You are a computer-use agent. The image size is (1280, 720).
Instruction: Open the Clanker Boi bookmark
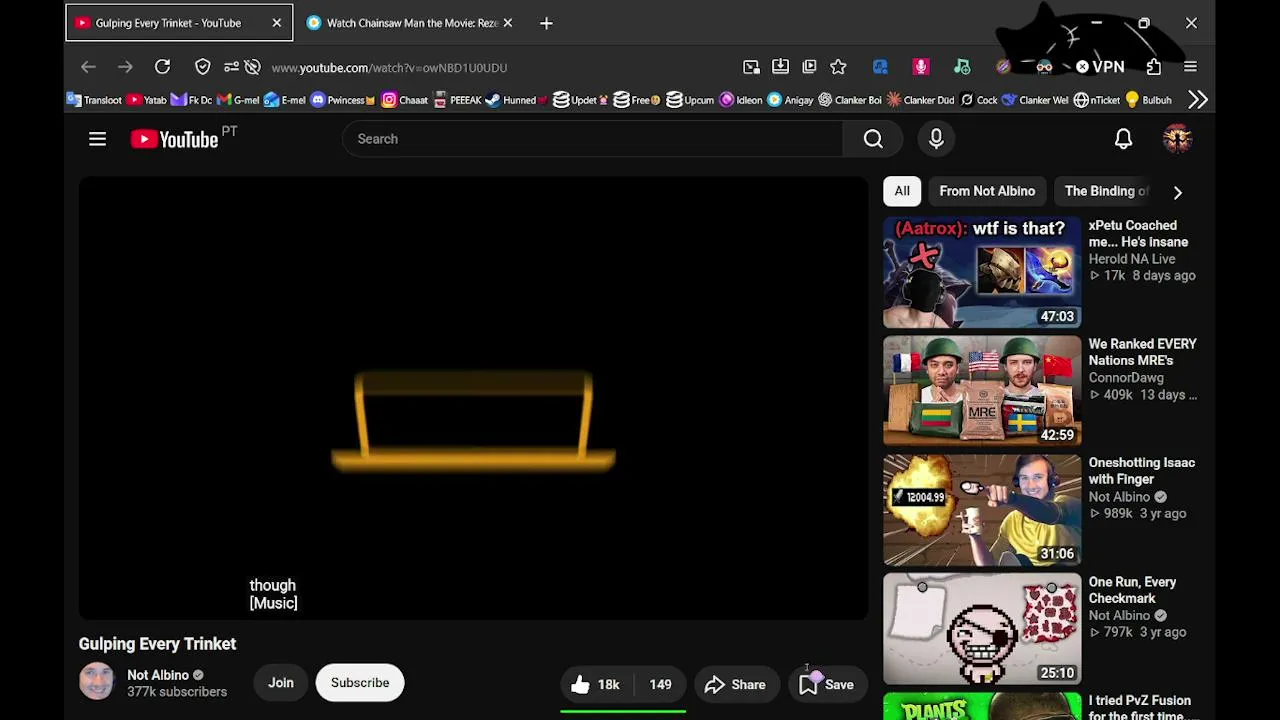(850, 100)
